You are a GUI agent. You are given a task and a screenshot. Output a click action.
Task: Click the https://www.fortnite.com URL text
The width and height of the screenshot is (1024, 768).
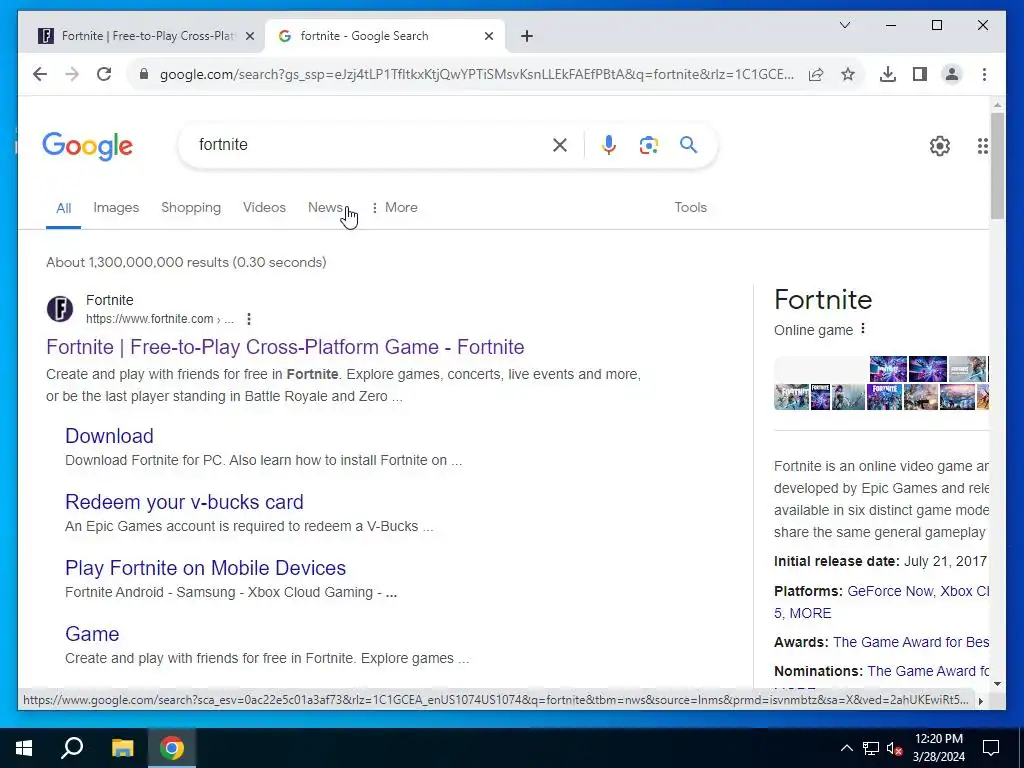pyautogui.click(x=150, y=319)
